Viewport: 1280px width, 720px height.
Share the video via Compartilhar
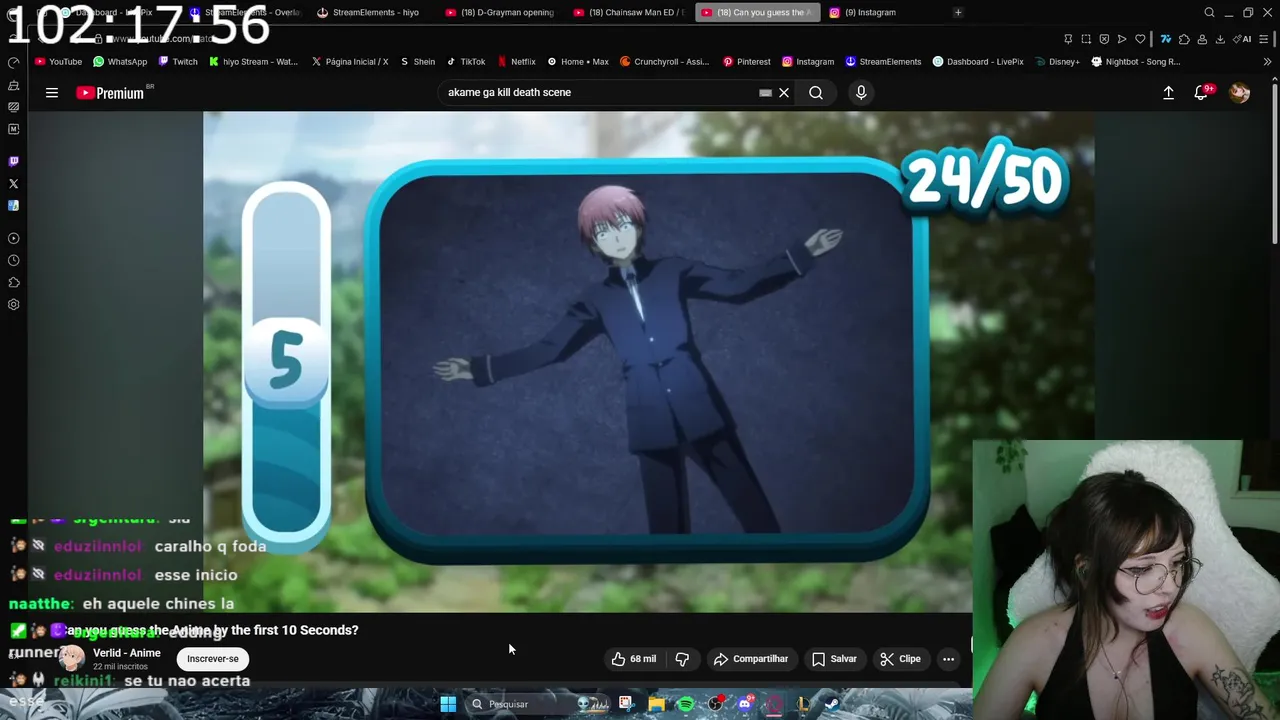click(x=751, y=659)
